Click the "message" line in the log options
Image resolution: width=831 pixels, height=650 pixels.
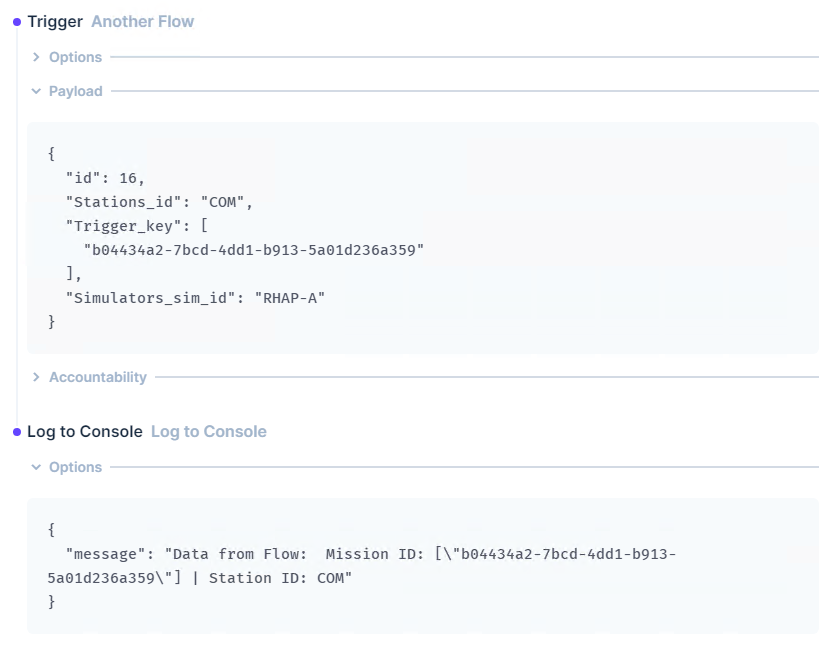point(371,555)
